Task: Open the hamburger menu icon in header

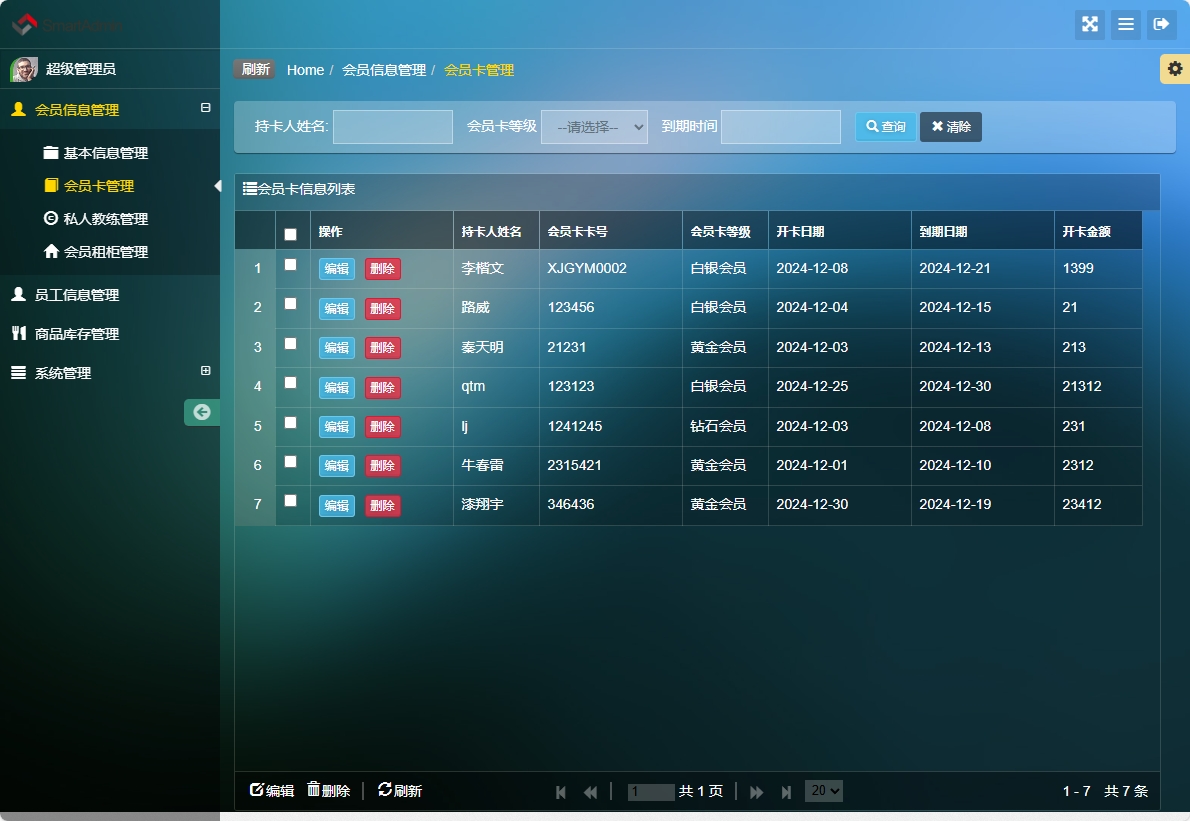Action: pos(1125,24)
